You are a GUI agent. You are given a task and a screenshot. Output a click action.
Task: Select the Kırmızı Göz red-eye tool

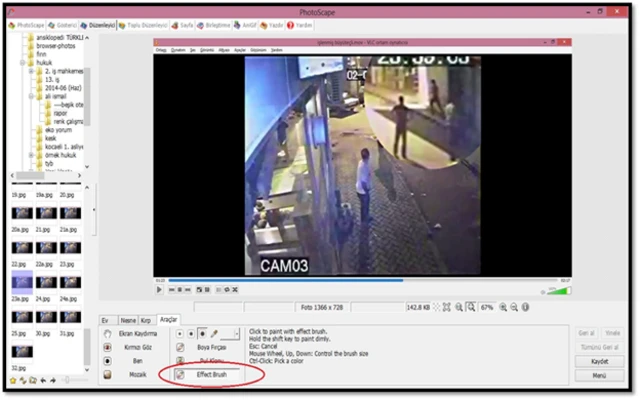pyautogui.click(x=136, y=346)
